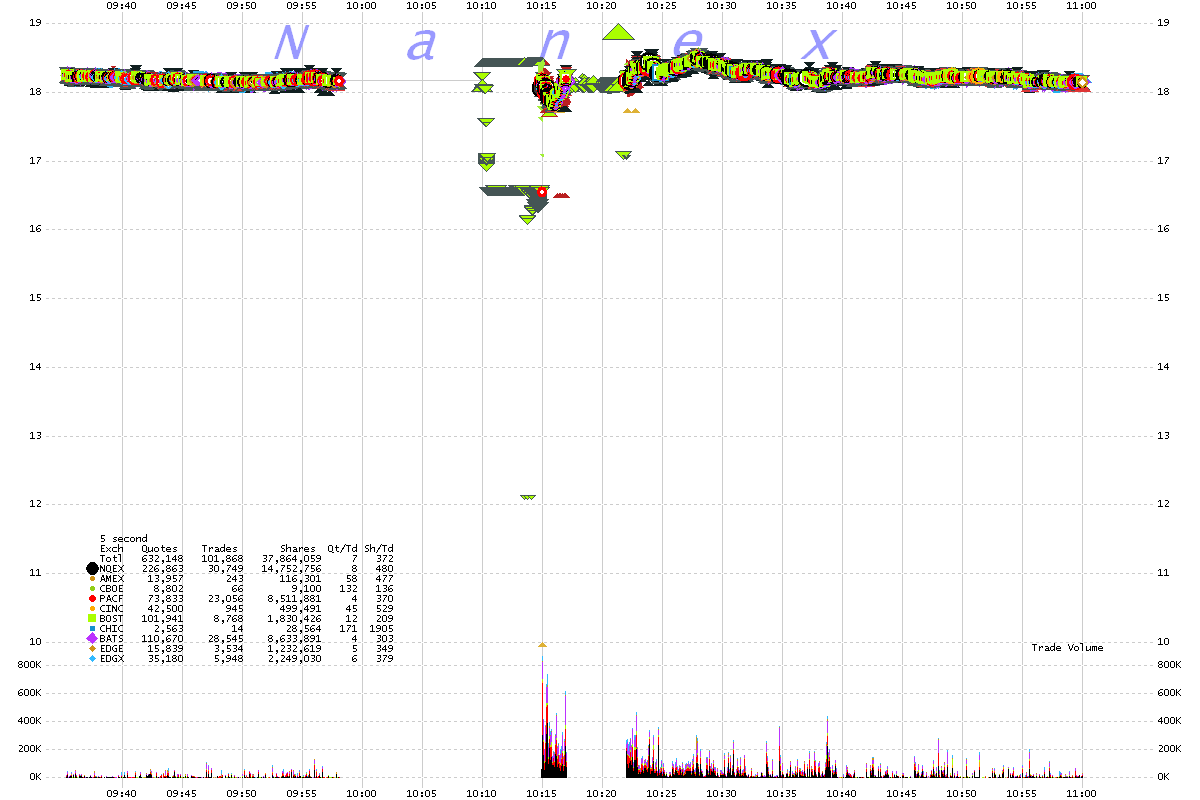
Task: Click the black NQEX legend circle
Action: [92, 569]
